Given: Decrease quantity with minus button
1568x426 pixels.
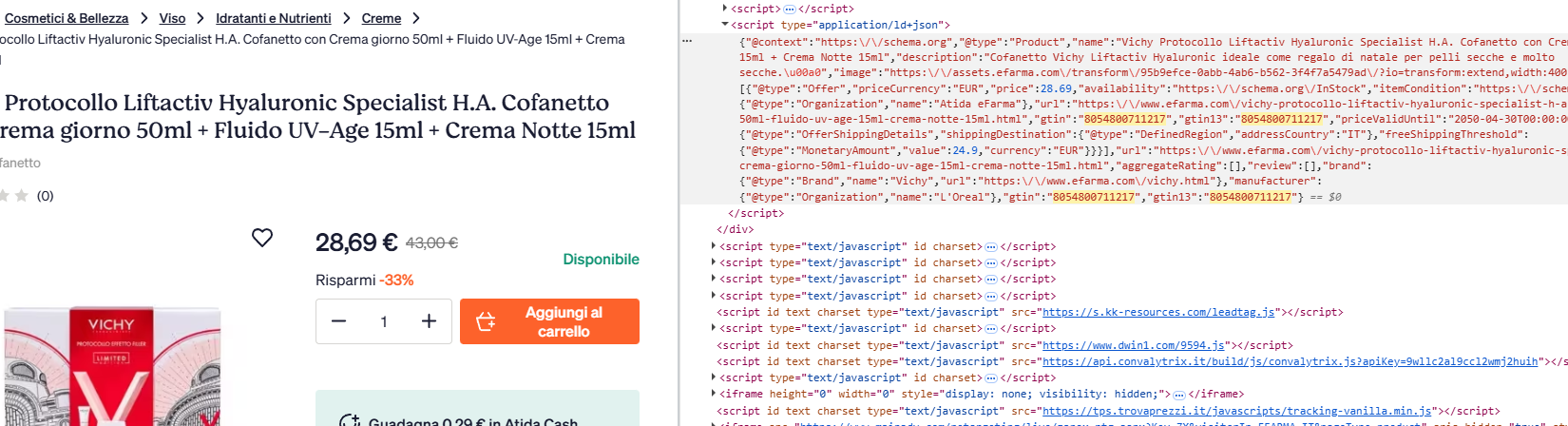Looking at the screenshot, I should tap(338, 321).
